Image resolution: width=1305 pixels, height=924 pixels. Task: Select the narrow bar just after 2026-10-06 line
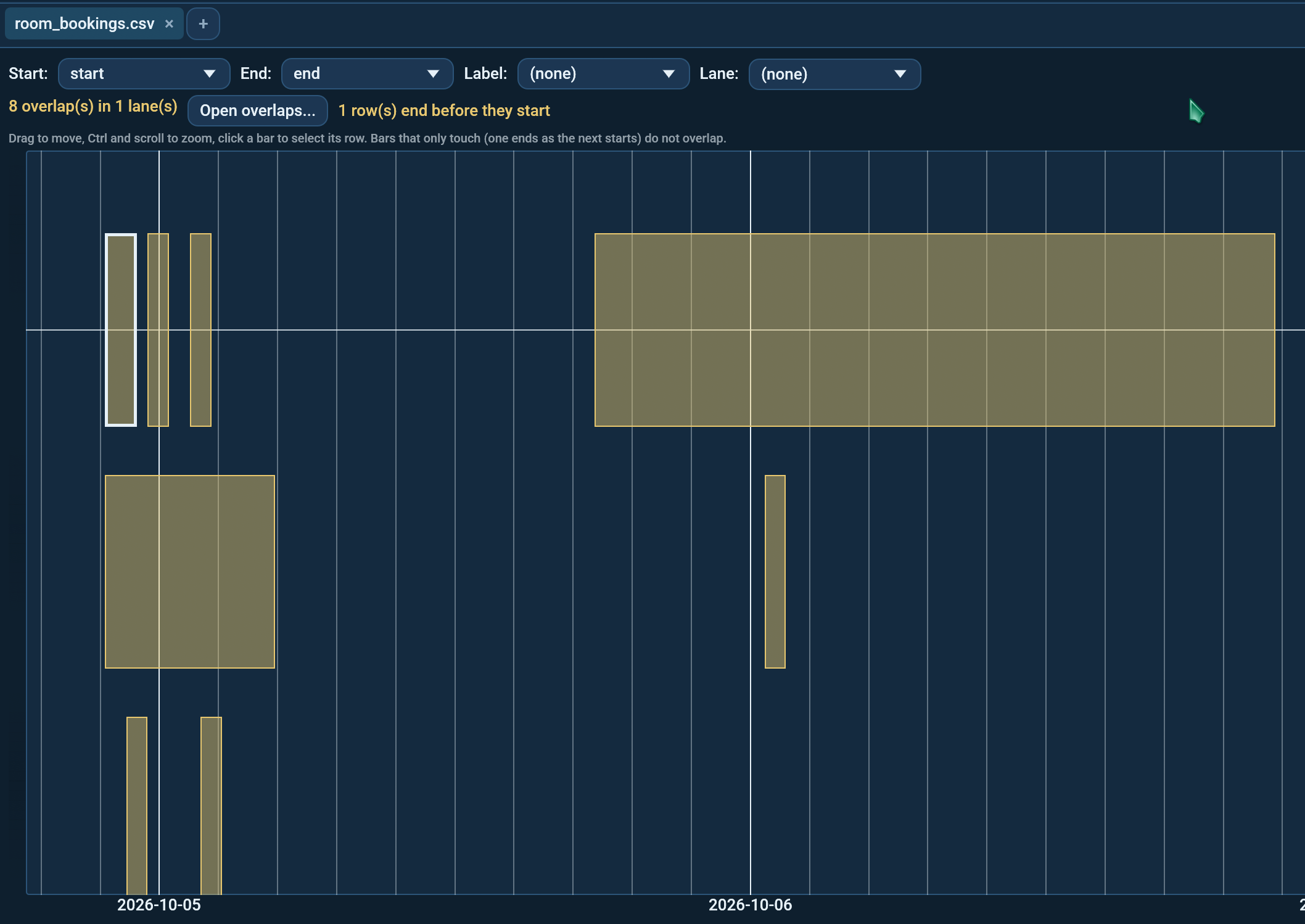775,572
